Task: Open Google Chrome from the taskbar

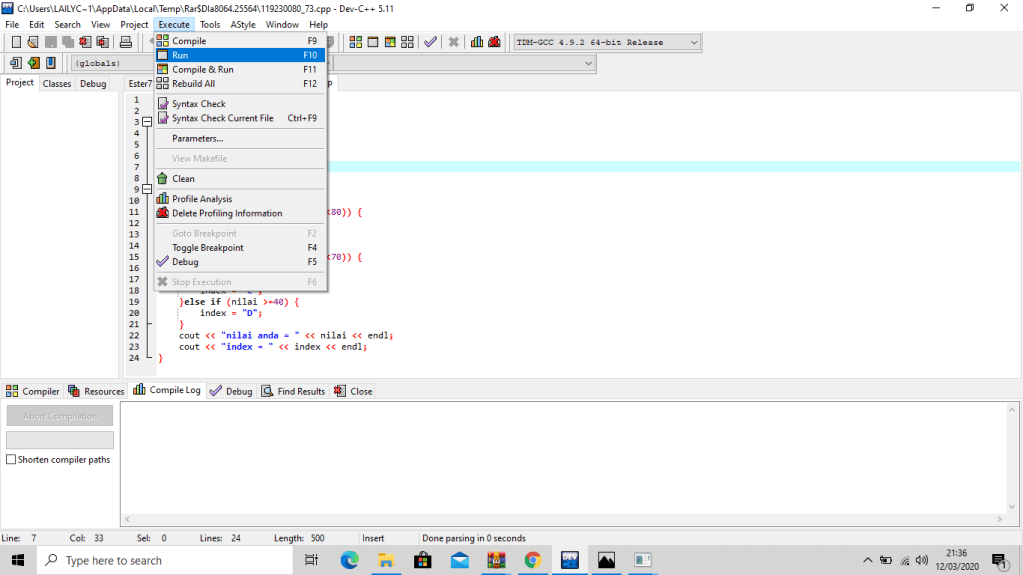Action: [x=532, y=560]
